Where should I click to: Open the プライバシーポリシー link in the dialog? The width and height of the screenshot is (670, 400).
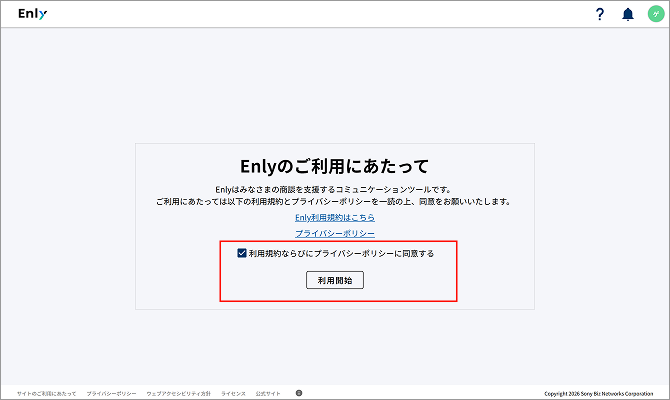[x=335, y=233]
